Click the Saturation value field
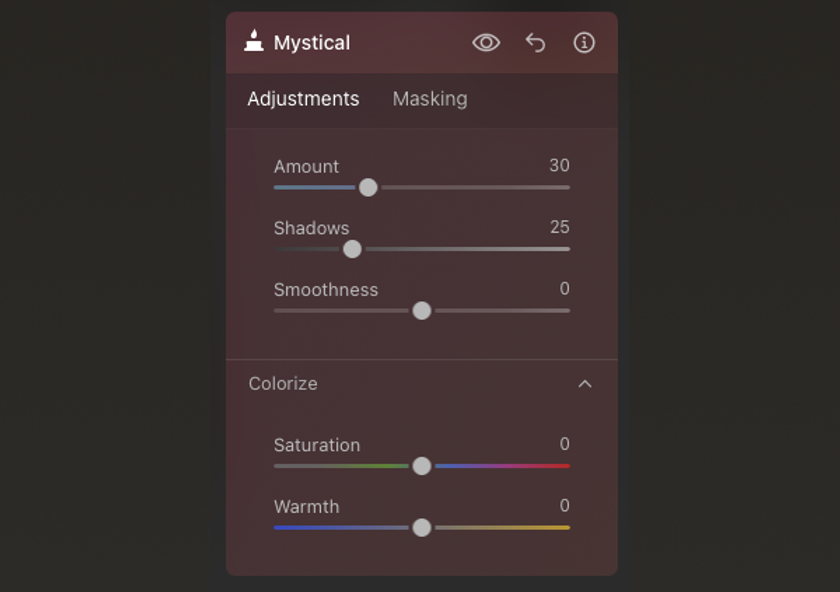The width and height of the screenshot is (840, 592). 565,444
